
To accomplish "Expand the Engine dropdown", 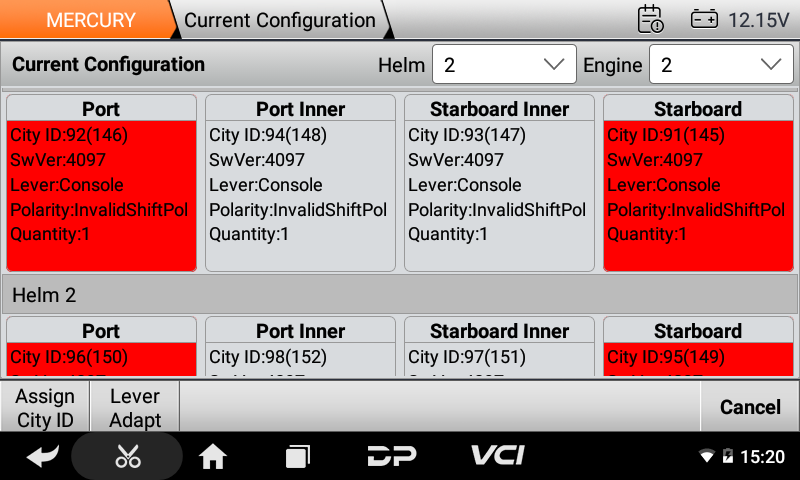I will point(721,65).
